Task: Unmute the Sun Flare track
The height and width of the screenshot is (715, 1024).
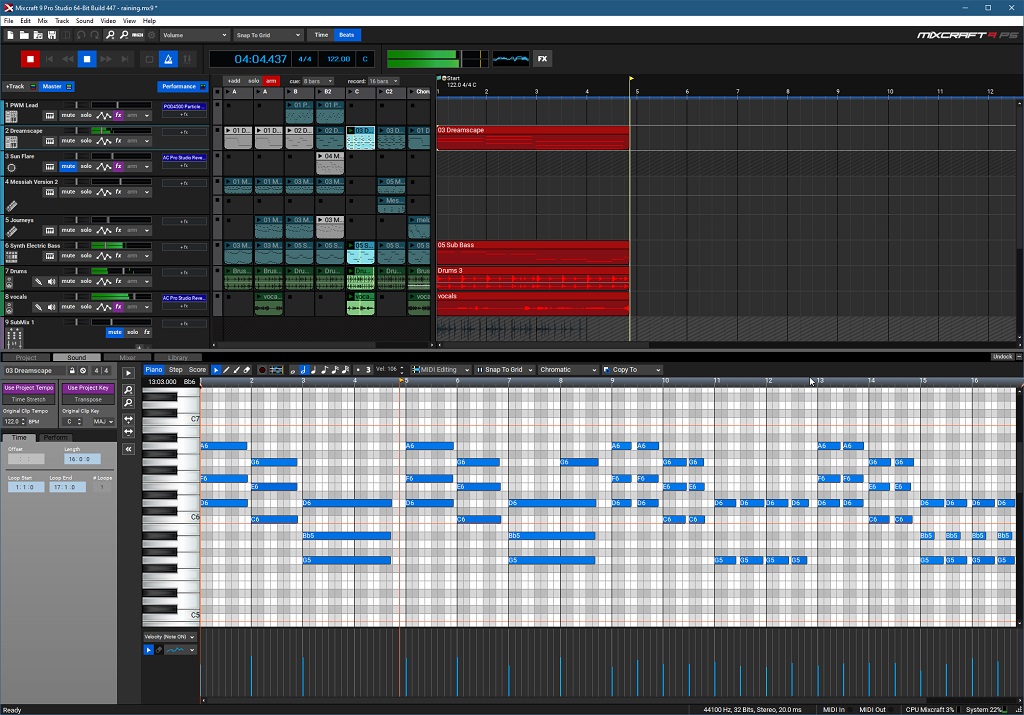Action: pyautogui.click(x=68, y=167)
